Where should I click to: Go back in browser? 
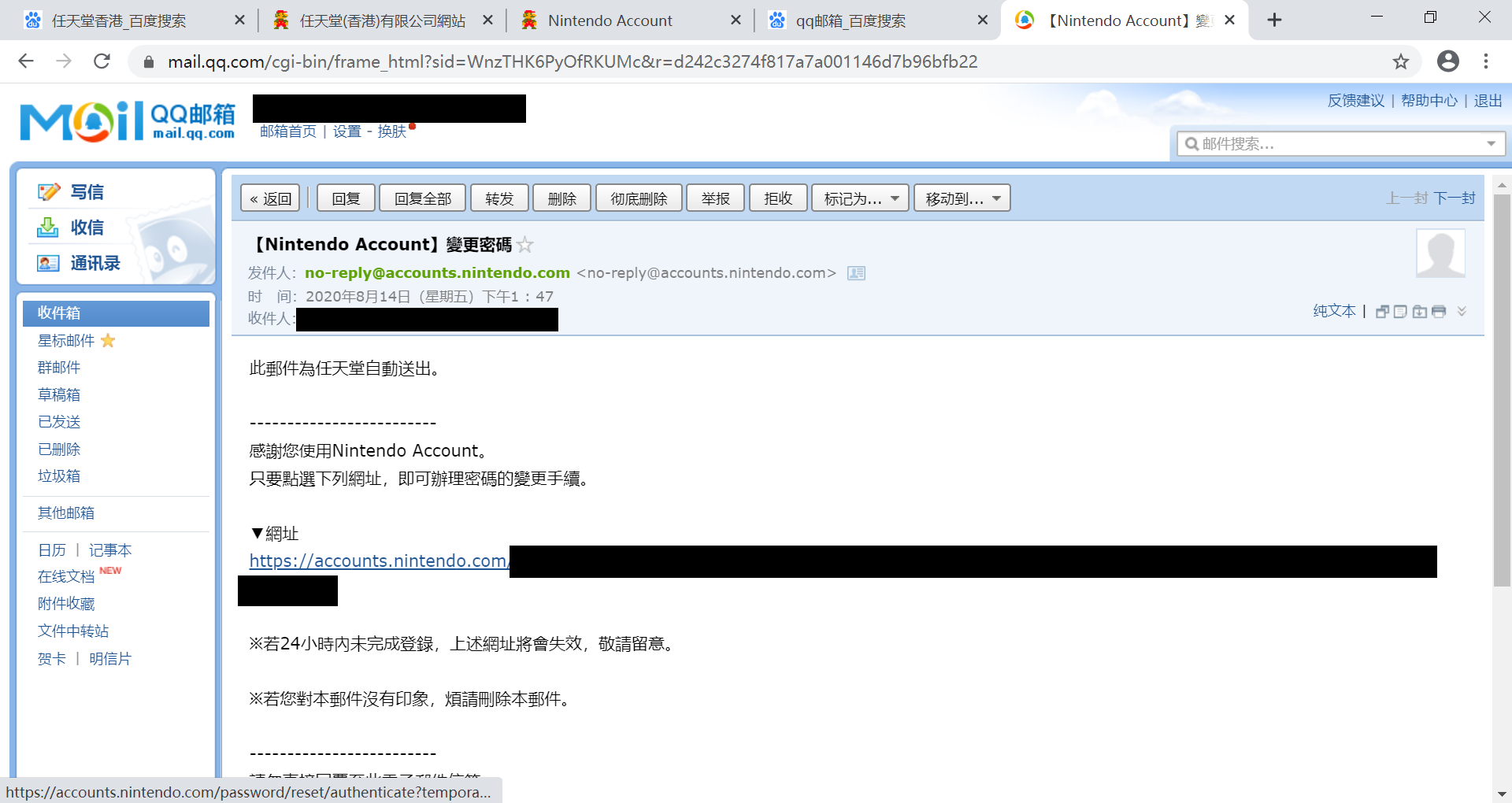pyautogui.click(x=26, y=61)
